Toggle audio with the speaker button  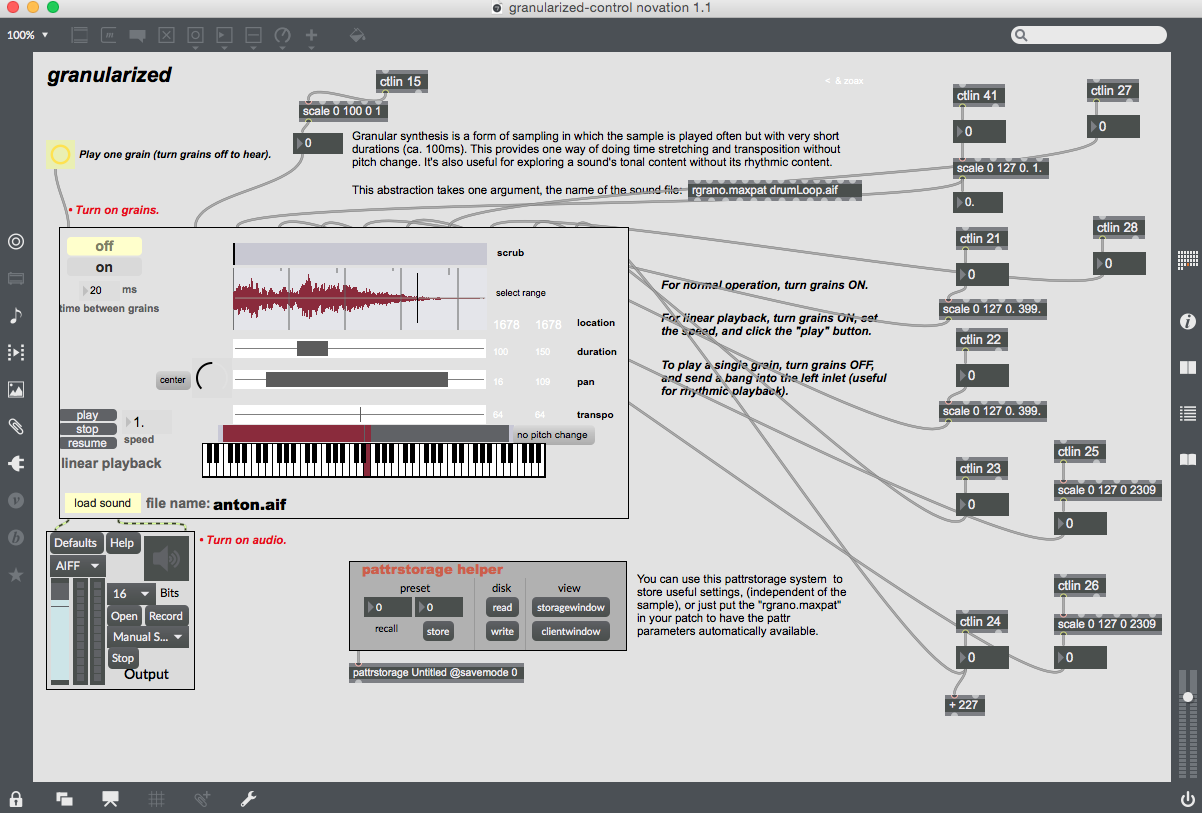tap(165, 556)
